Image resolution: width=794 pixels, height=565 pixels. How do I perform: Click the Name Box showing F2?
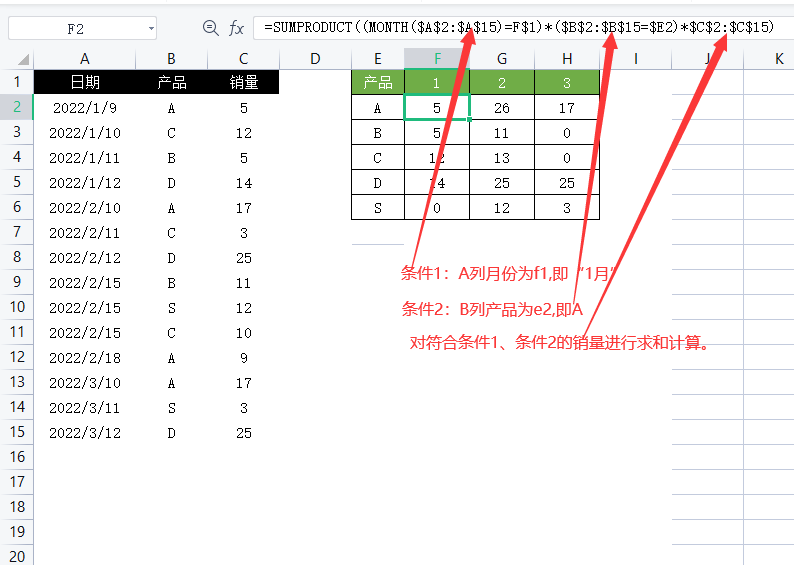[83, 28]
